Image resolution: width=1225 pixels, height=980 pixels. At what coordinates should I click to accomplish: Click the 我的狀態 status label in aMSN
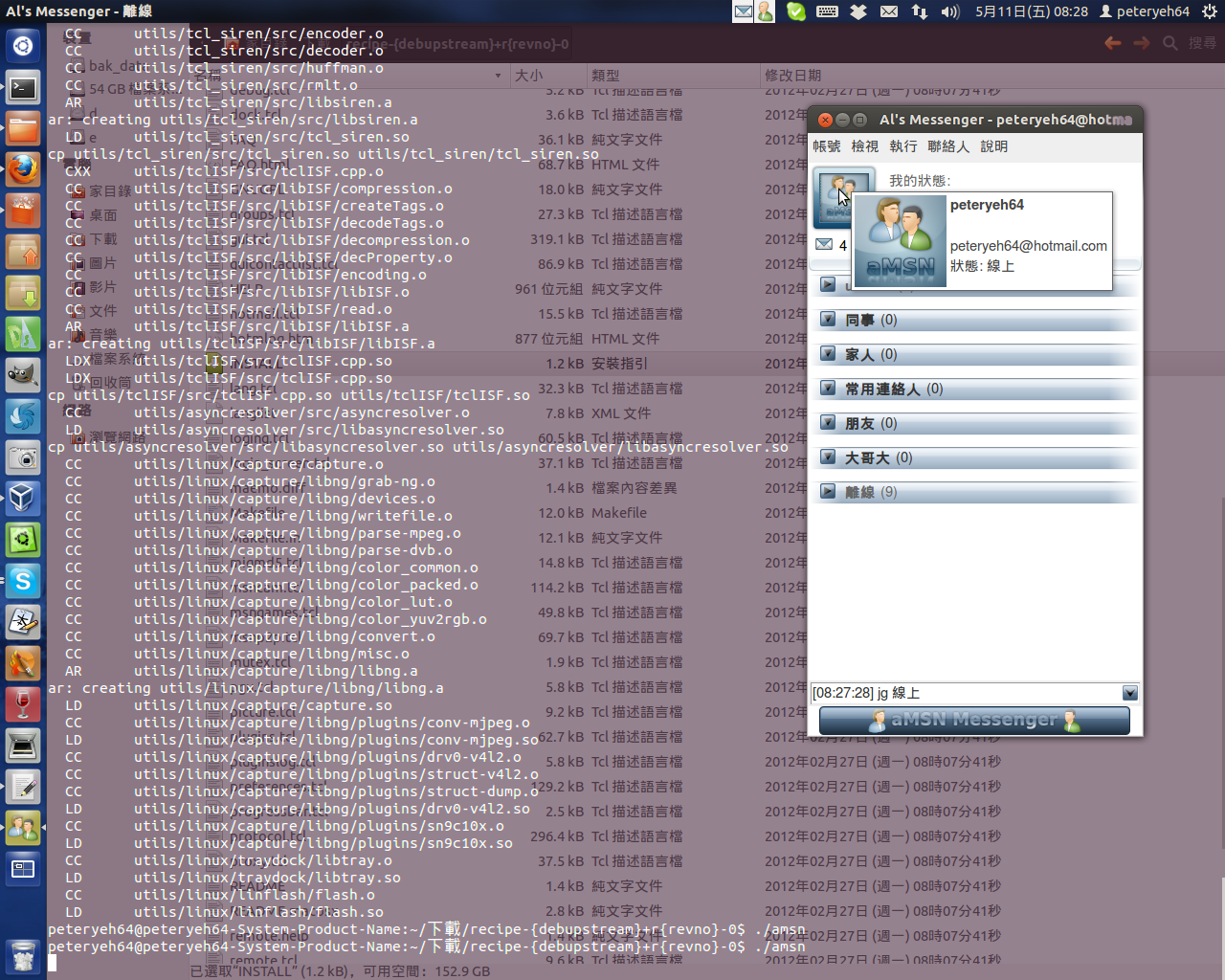920,181
